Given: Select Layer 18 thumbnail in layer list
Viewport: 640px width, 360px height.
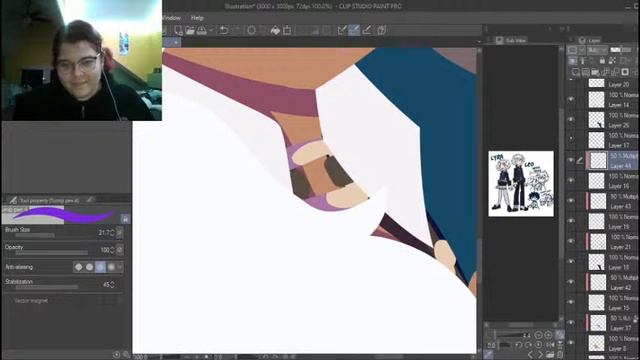Looking at the screenshot, I should tap(596, 262).
